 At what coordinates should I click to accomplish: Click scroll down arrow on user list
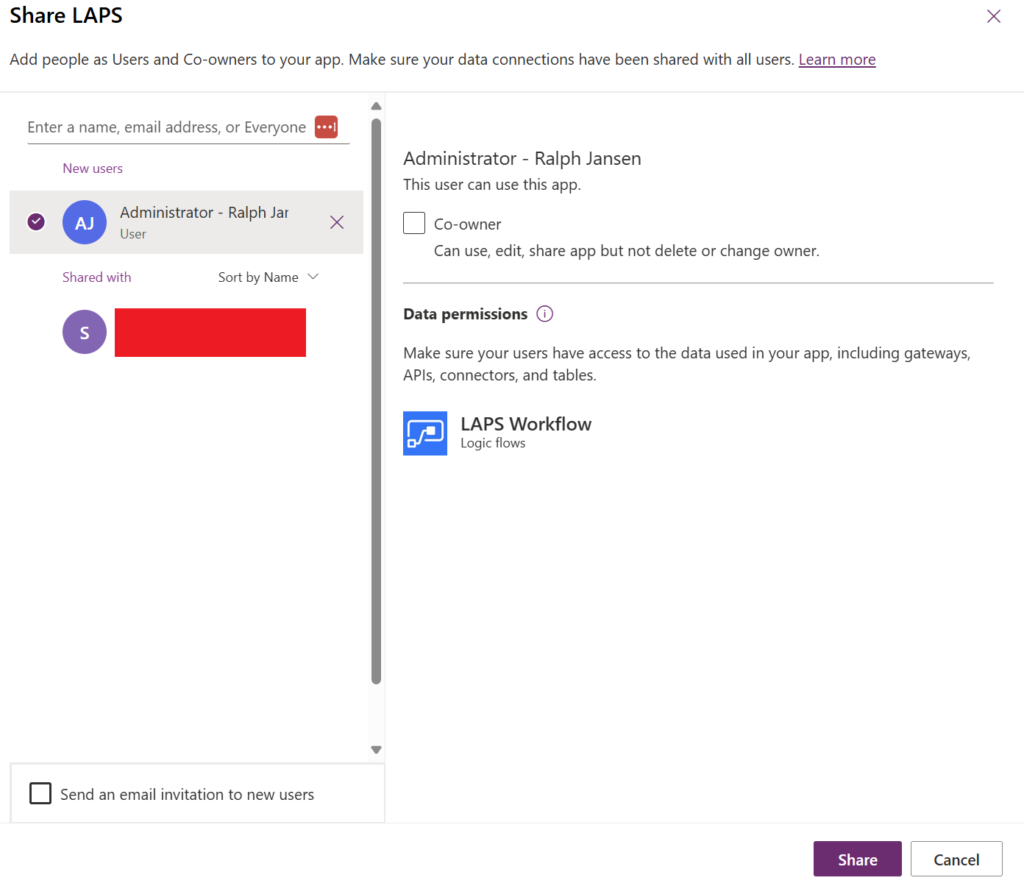point(376,749)
